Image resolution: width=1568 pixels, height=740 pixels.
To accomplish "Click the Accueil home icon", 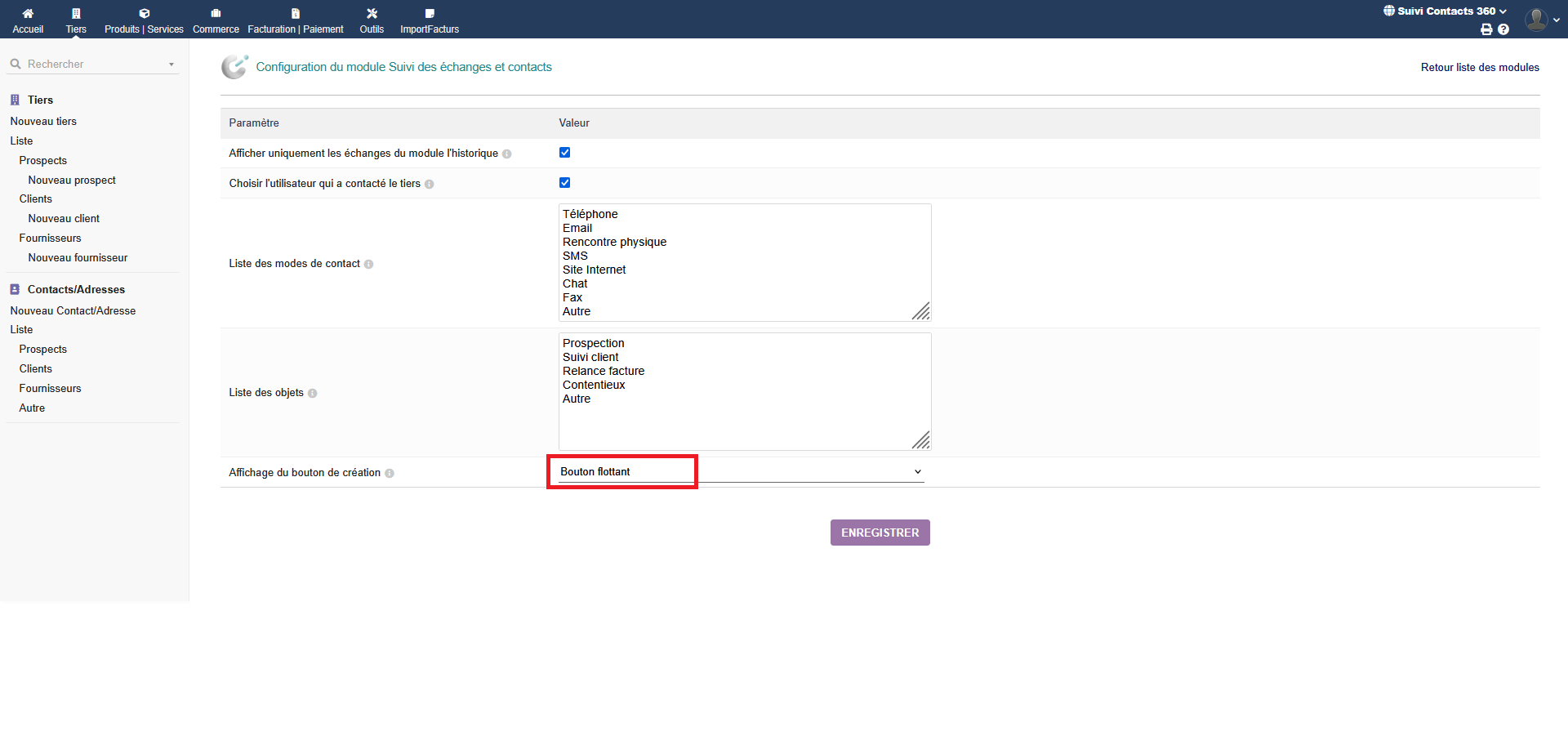I will [x=28, y=13].
